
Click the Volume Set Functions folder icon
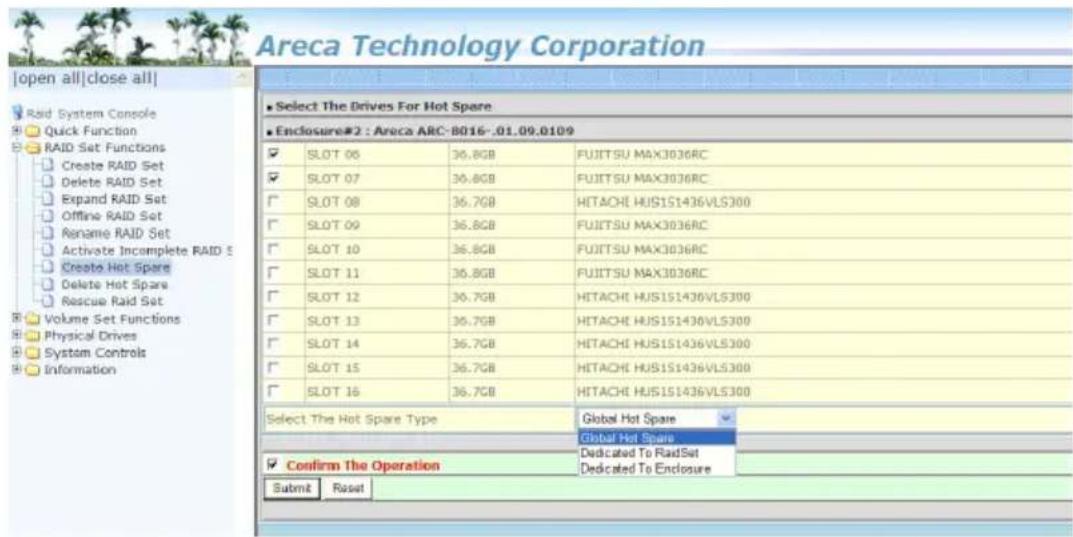(34, 319)
